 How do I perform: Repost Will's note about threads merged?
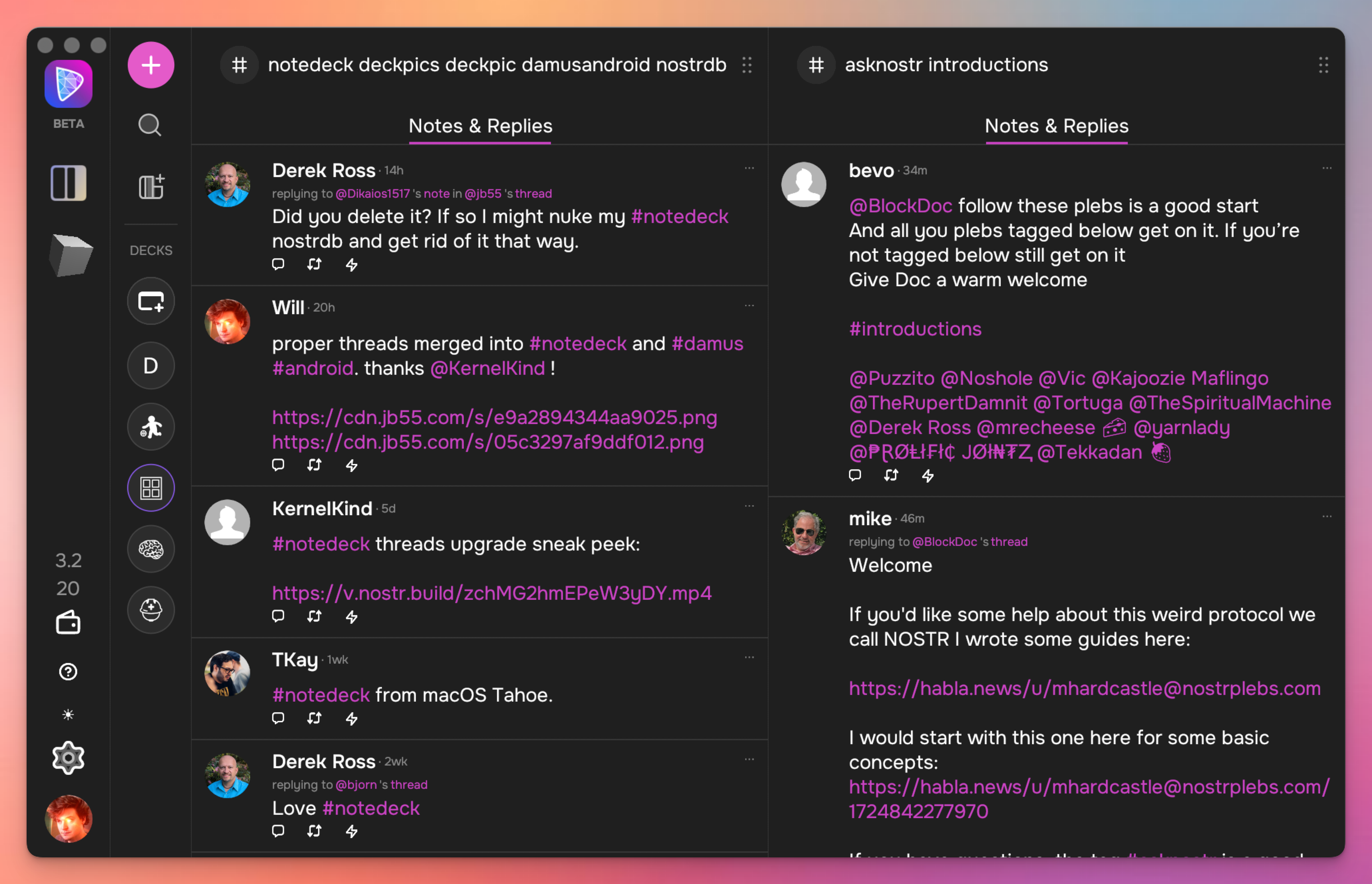(x=314, y=465)
